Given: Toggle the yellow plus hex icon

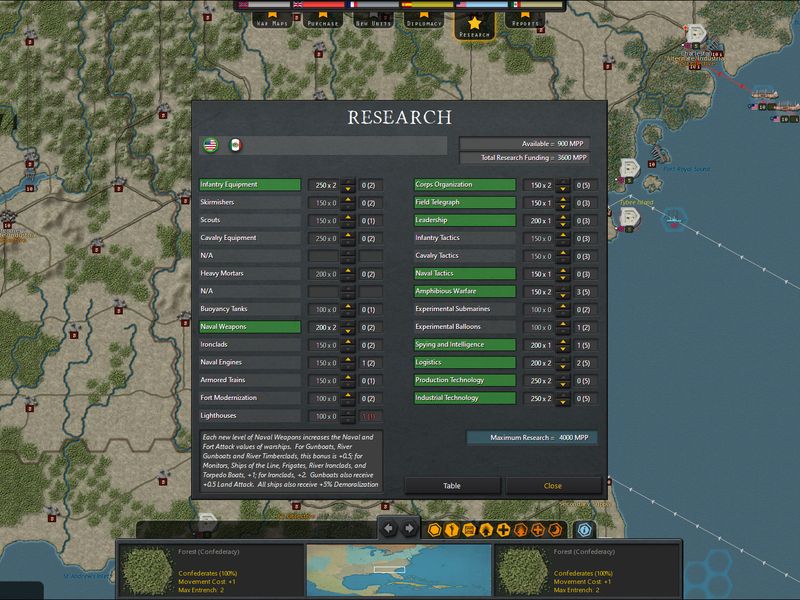Looking at the screenshot, I should 504,530.
